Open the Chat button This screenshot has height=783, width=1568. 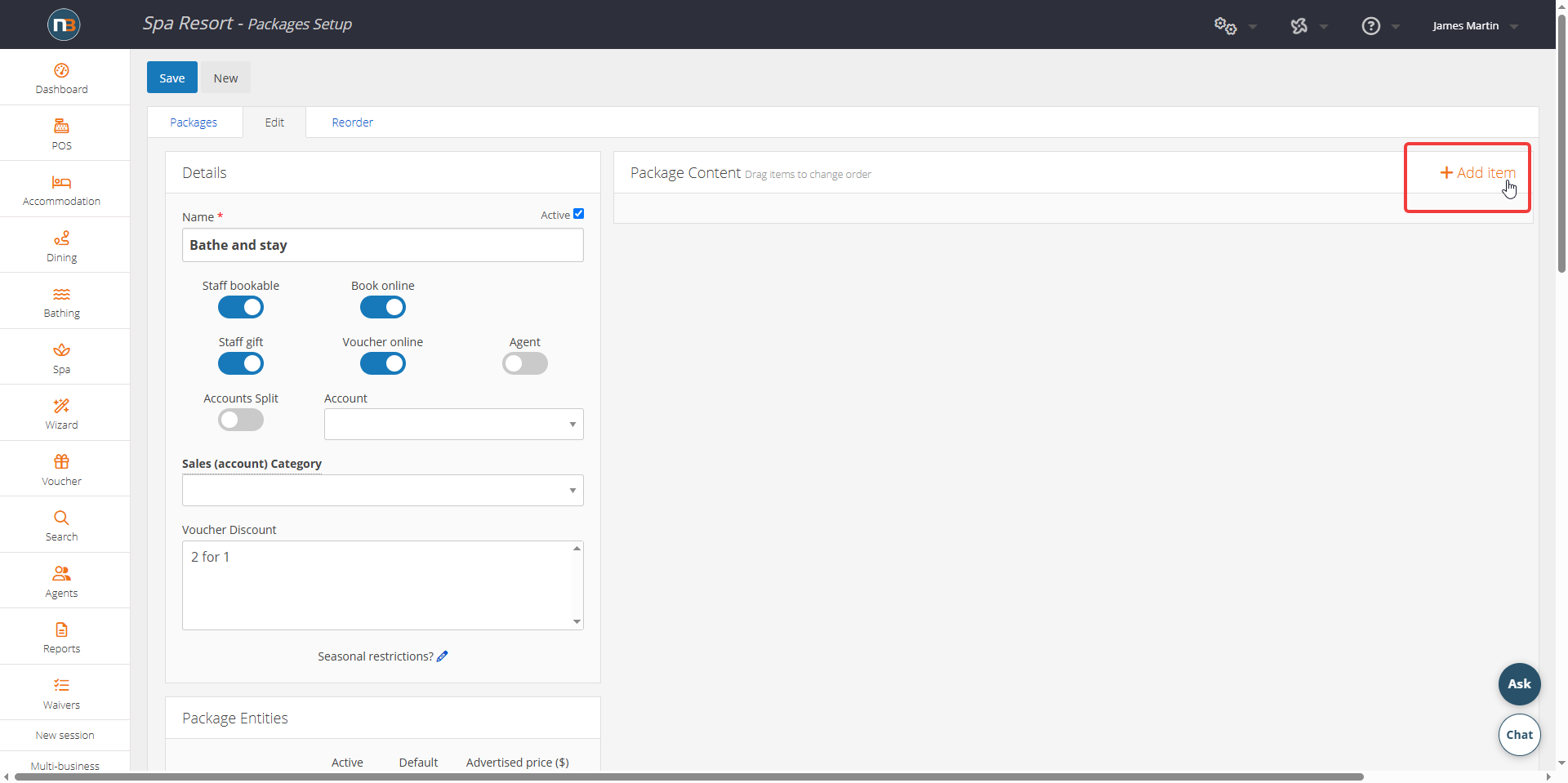coord(1520,735)
